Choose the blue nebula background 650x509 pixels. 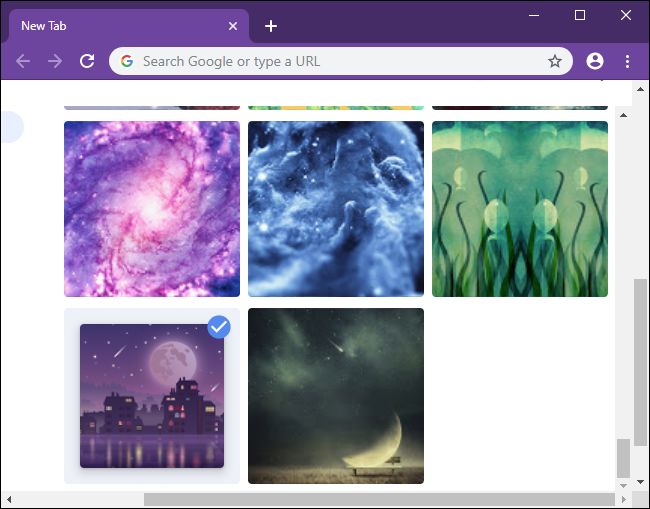[336, 209]
